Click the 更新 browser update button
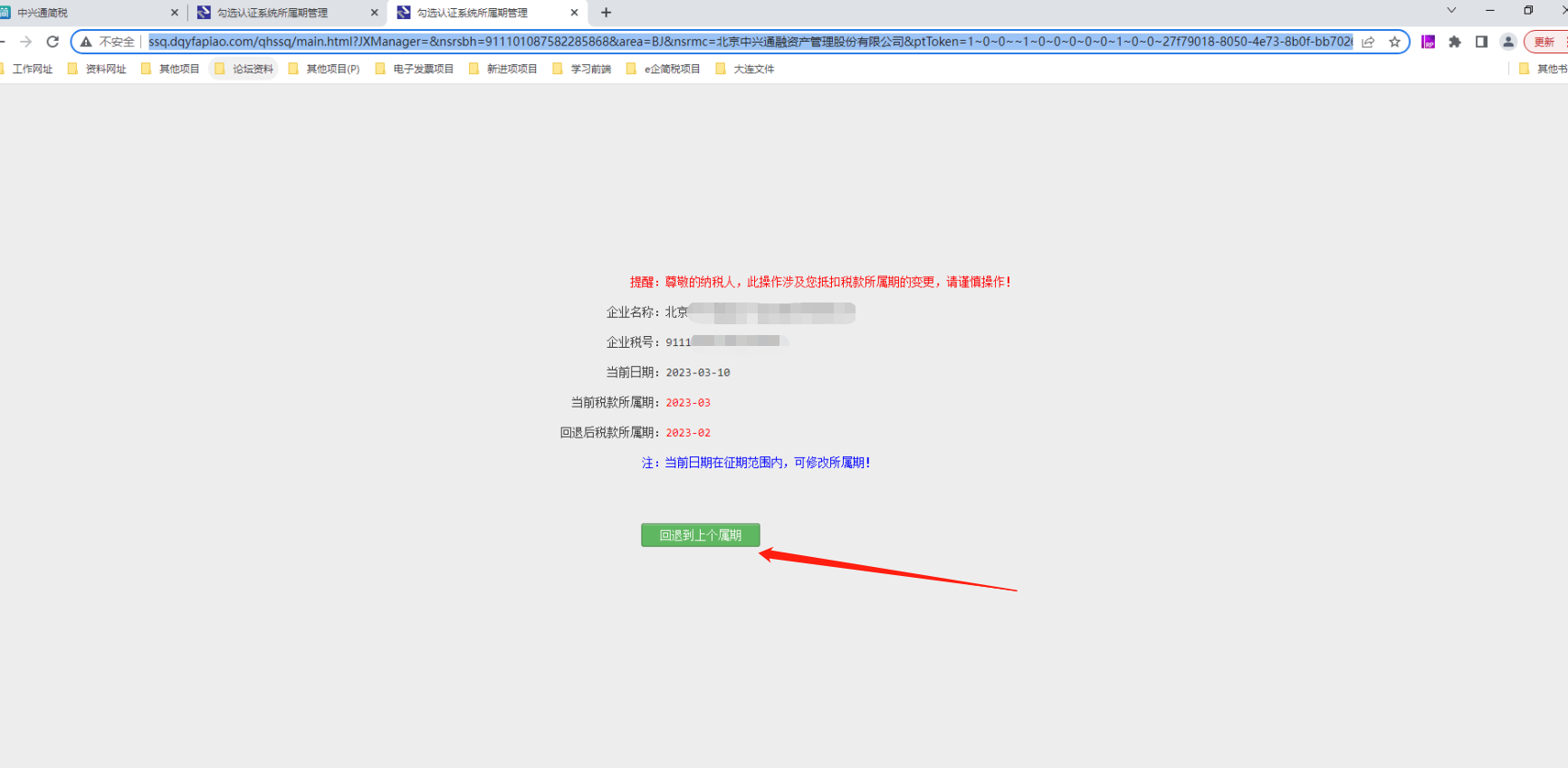 pos(1546,42)
